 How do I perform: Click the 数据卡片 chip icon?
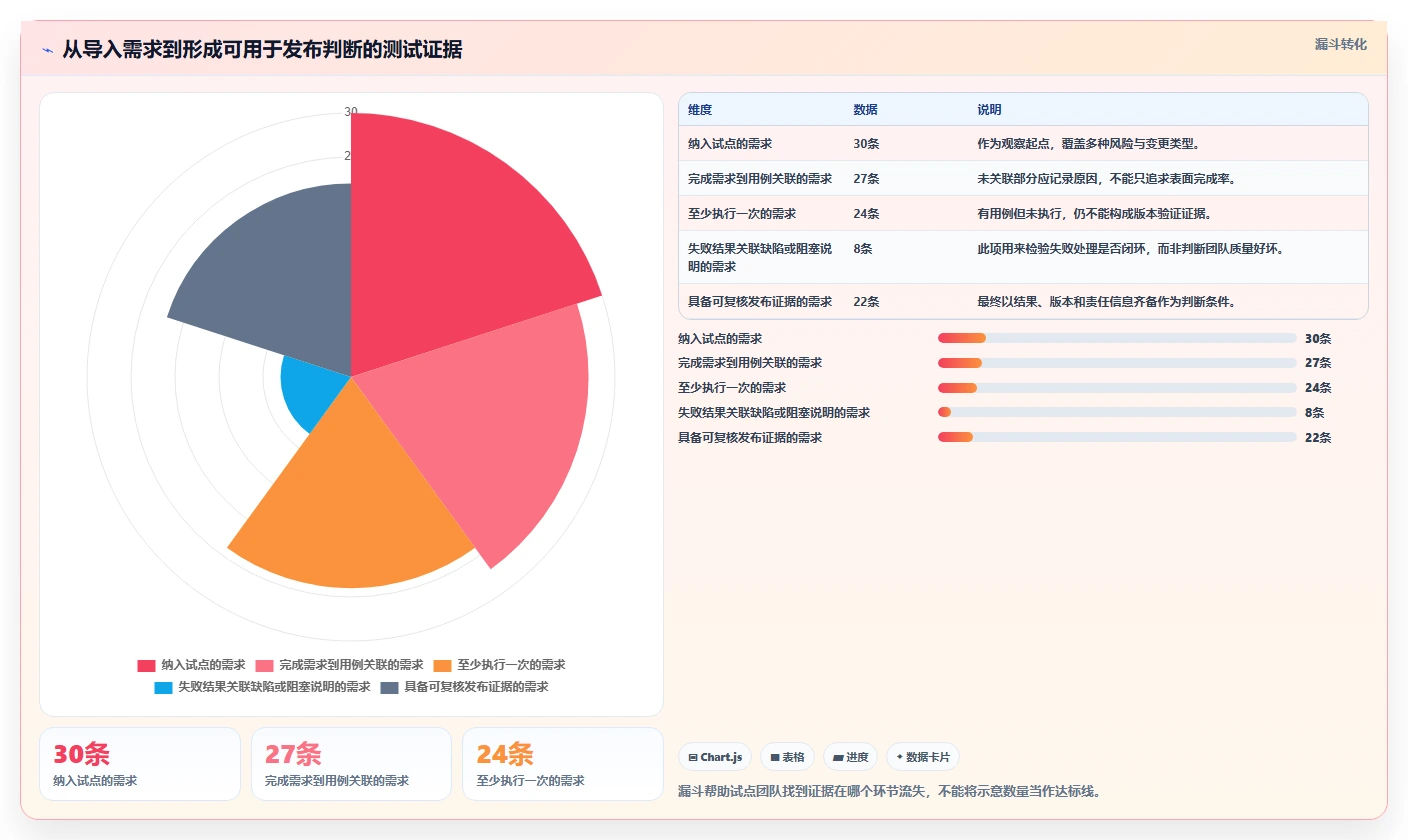coord(900,757)
